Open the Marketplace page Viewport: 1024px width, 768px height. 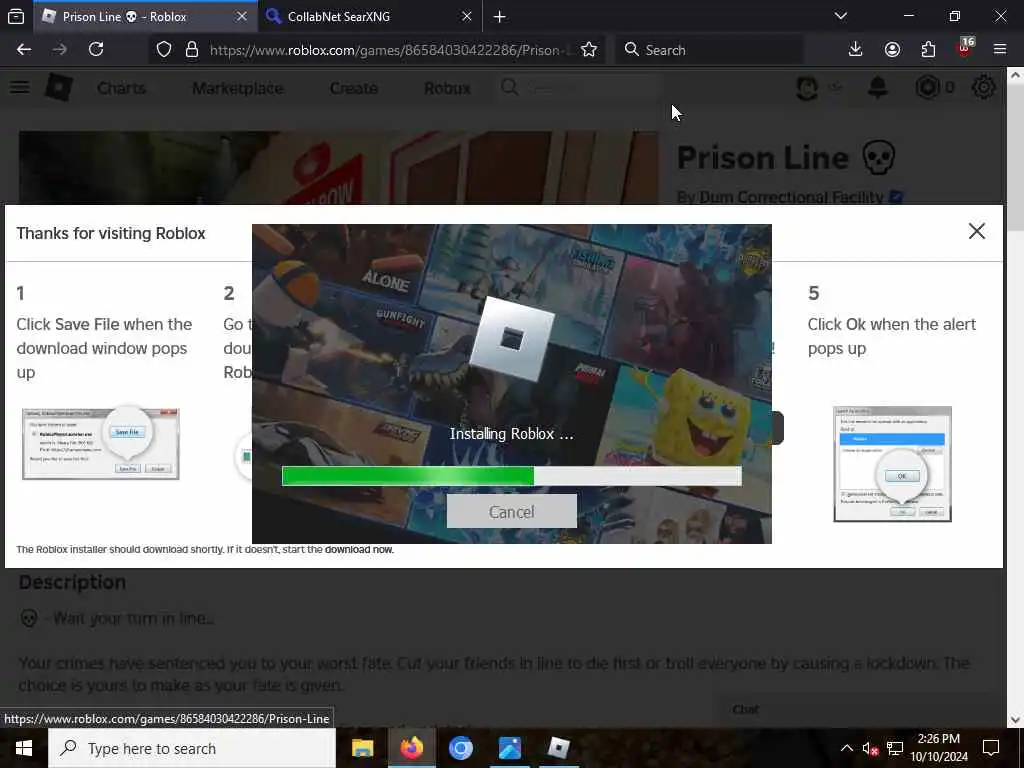[x=238, y=88]
